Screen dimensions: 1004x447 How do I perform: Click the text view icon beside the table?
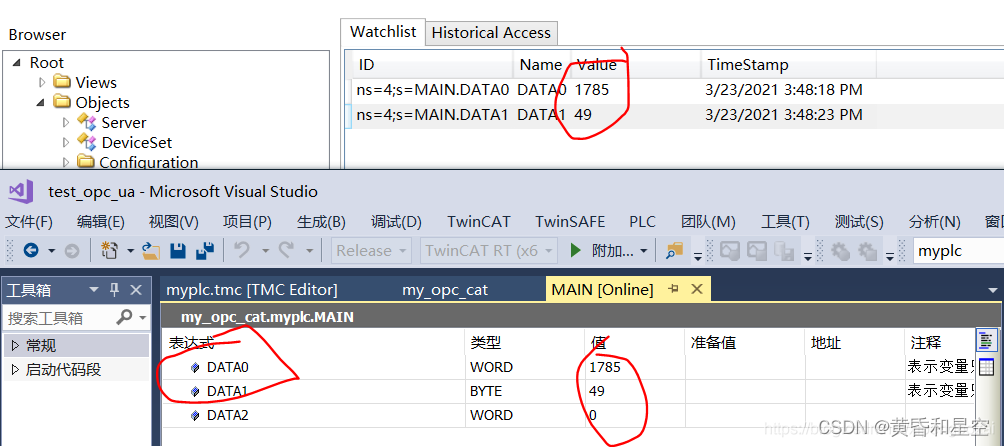(987, 341)
